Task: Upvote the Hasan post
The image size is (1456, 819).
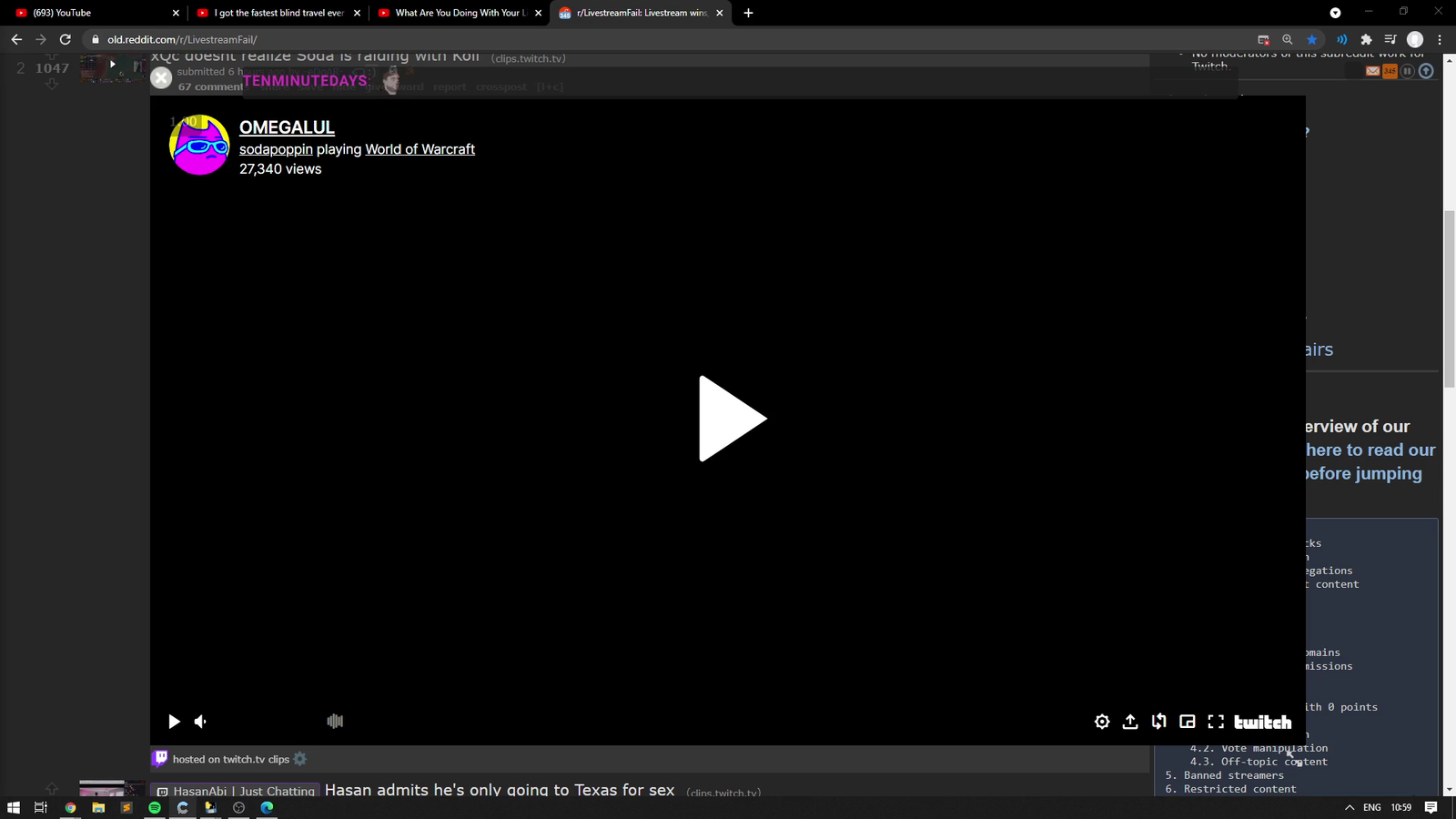Action: pyautogui.click(x=52, y=789)
